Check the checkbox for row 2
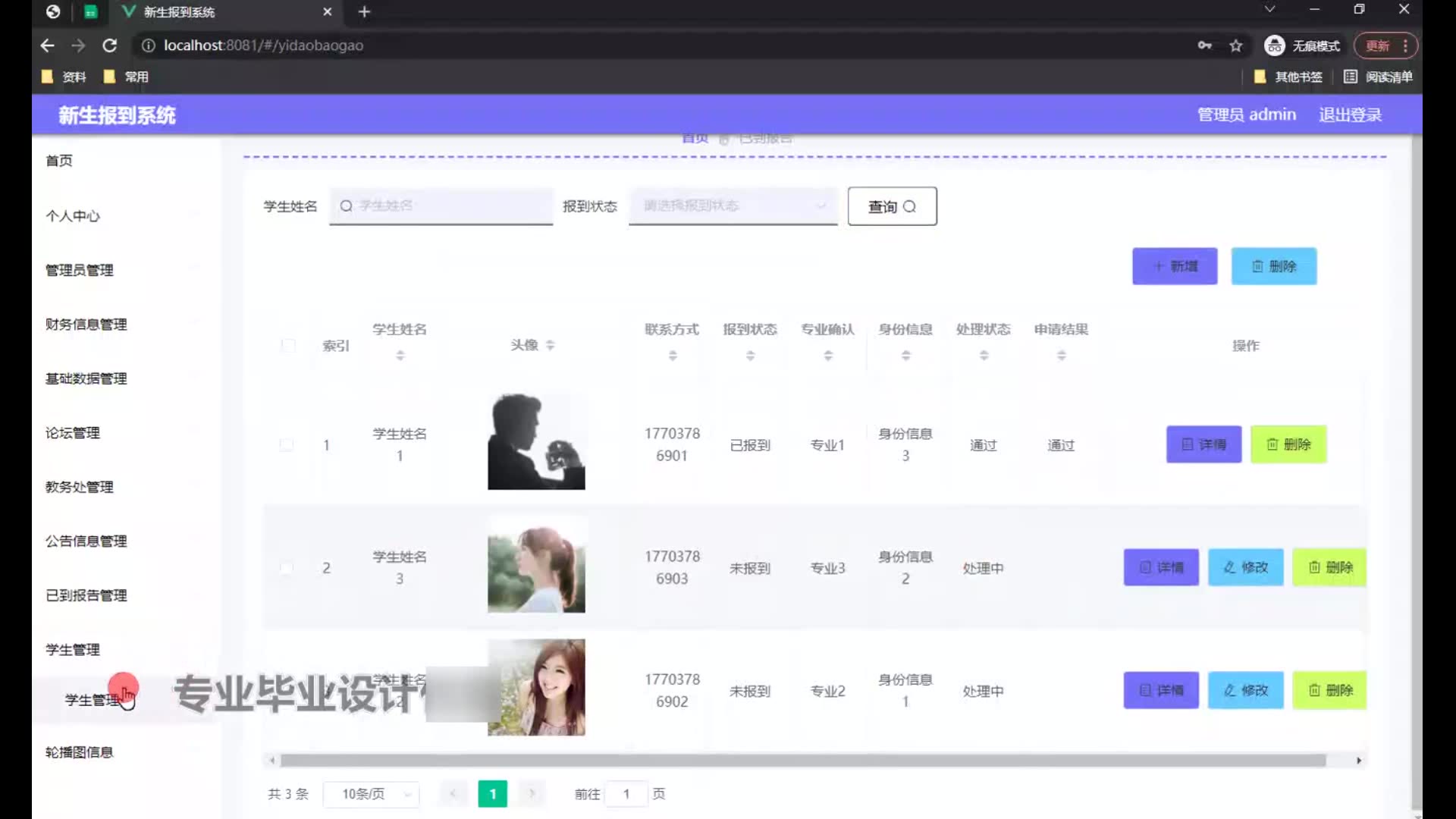 point(287,568)
